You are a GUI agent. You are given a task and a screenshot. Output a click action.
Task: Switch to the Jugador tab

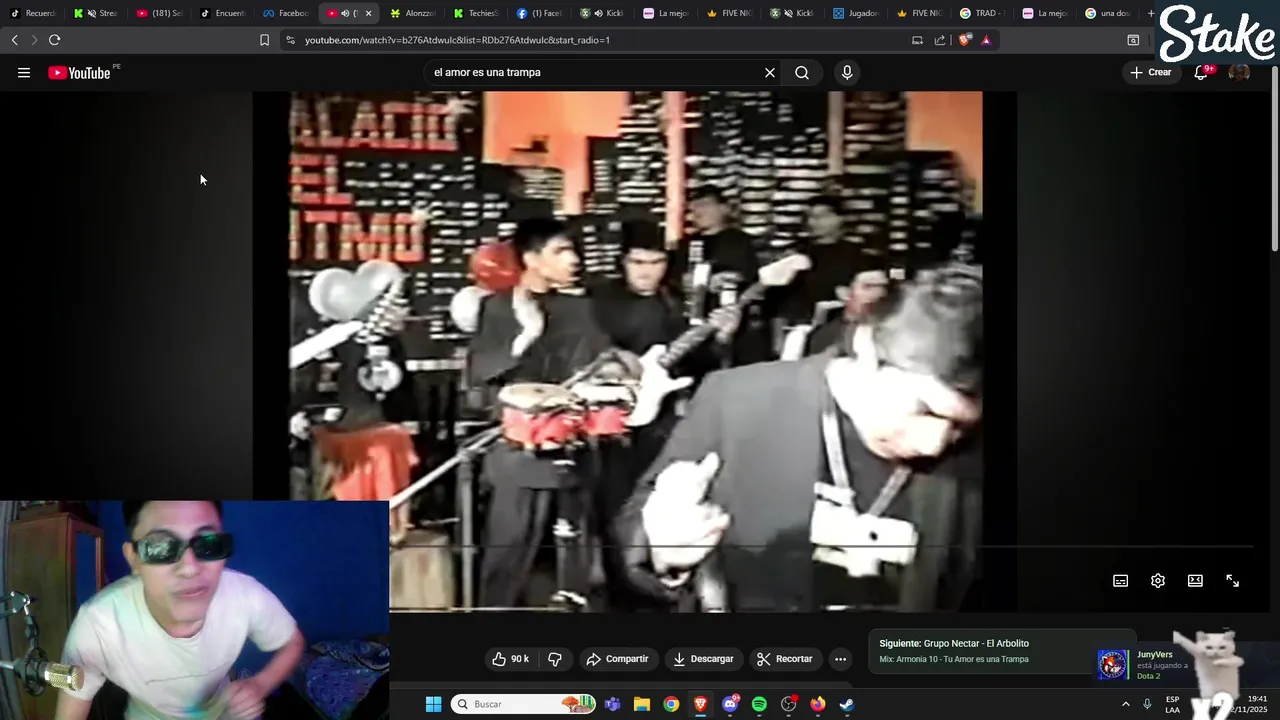click(x=856, y=14)
